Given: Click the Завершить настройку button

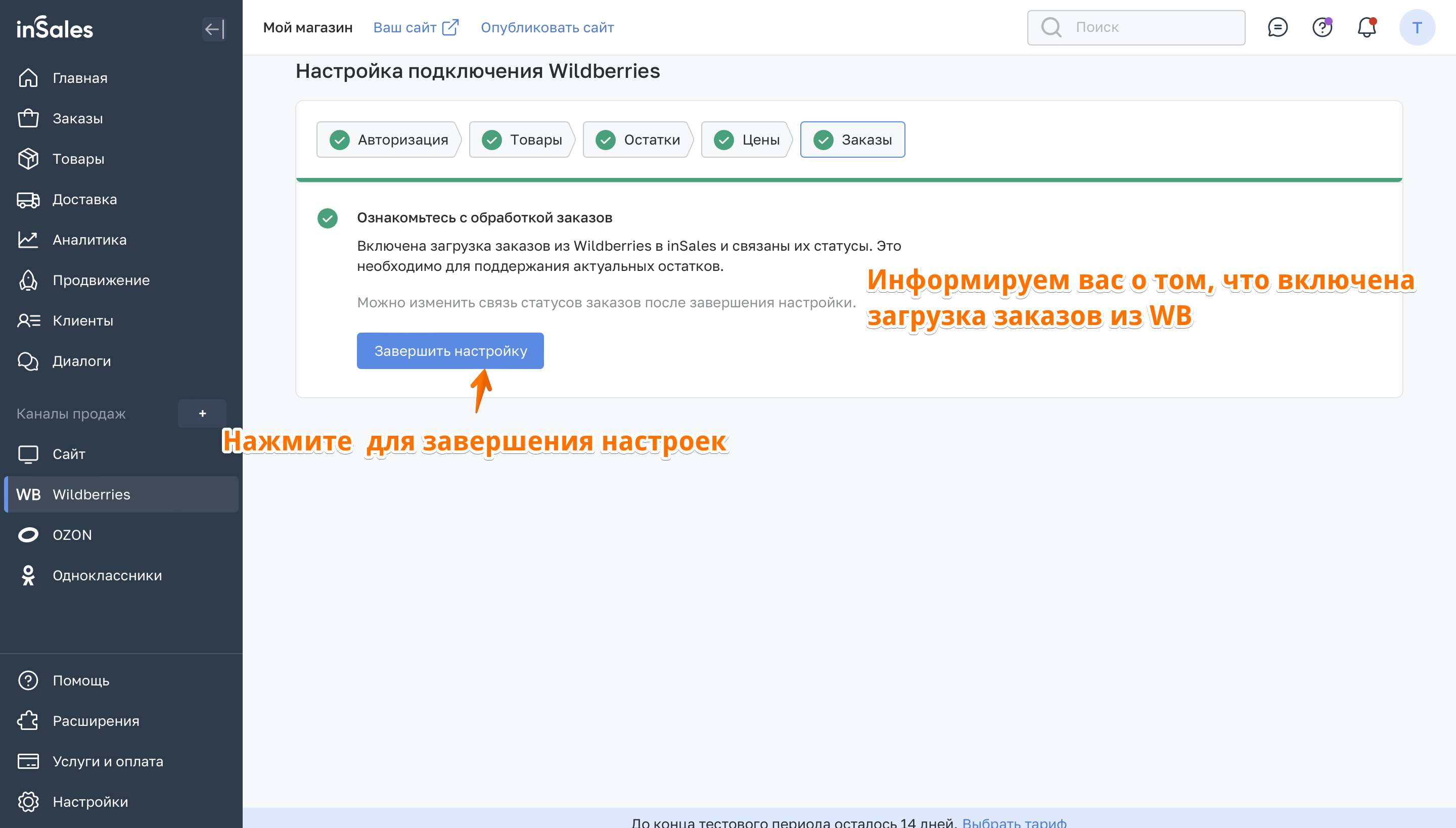Looking at the screenshot, I should pyautogui.click(x=450, y=351).
